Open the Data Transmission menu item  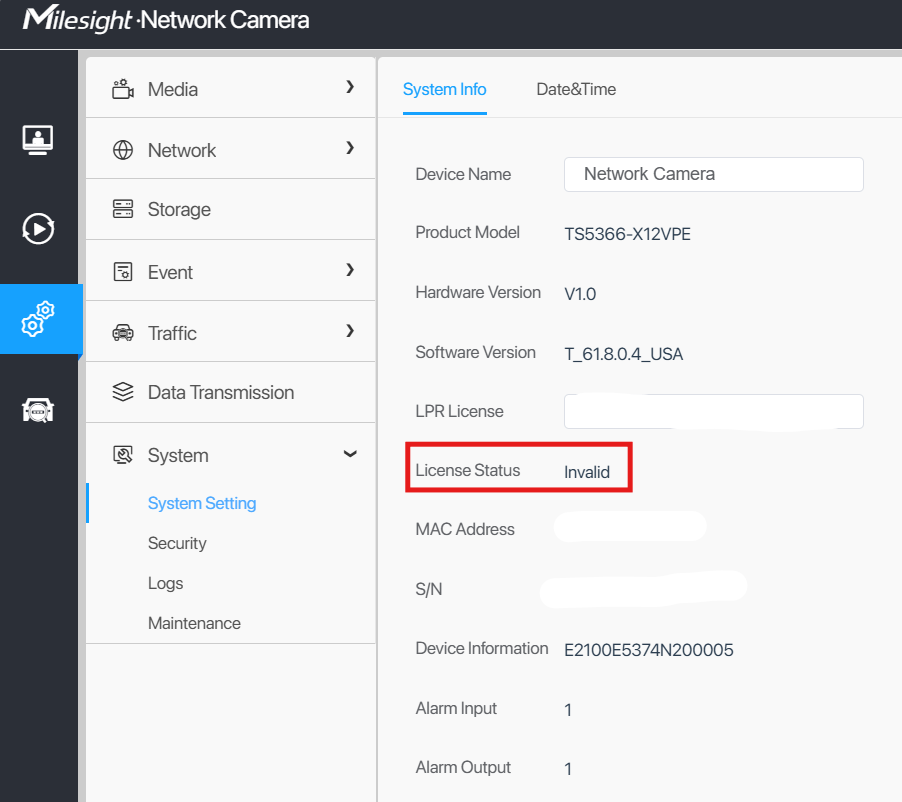coord(231,392)
